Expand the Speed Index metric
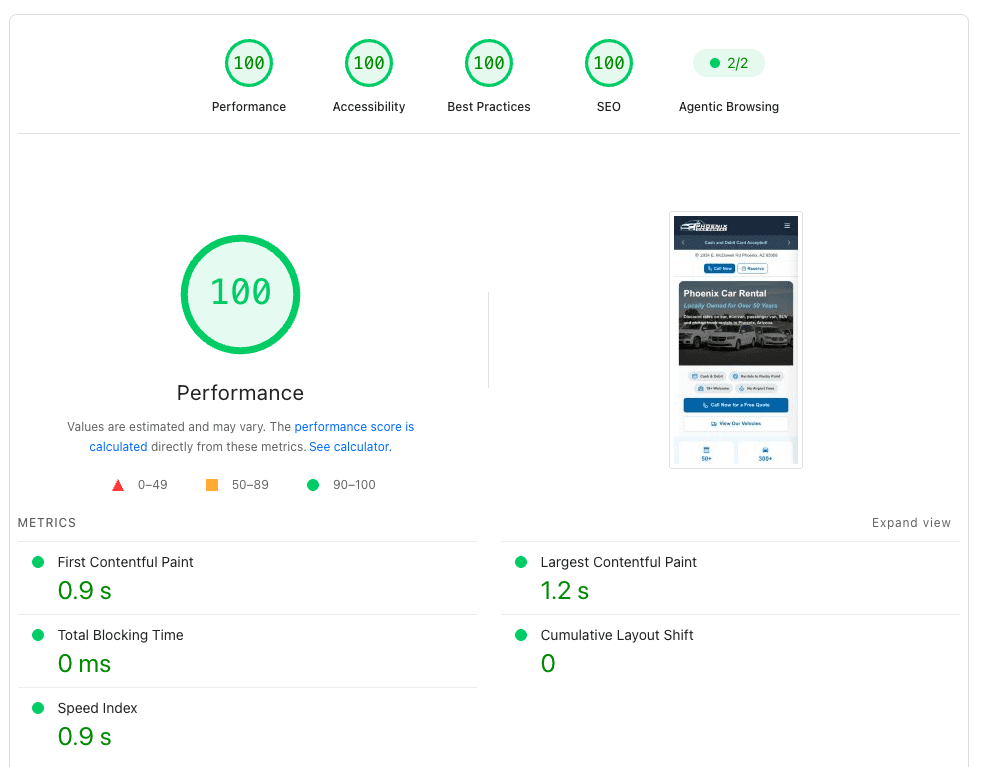This screenshot has width=984, height=767. pyautogui.click(x=247, y=724)
